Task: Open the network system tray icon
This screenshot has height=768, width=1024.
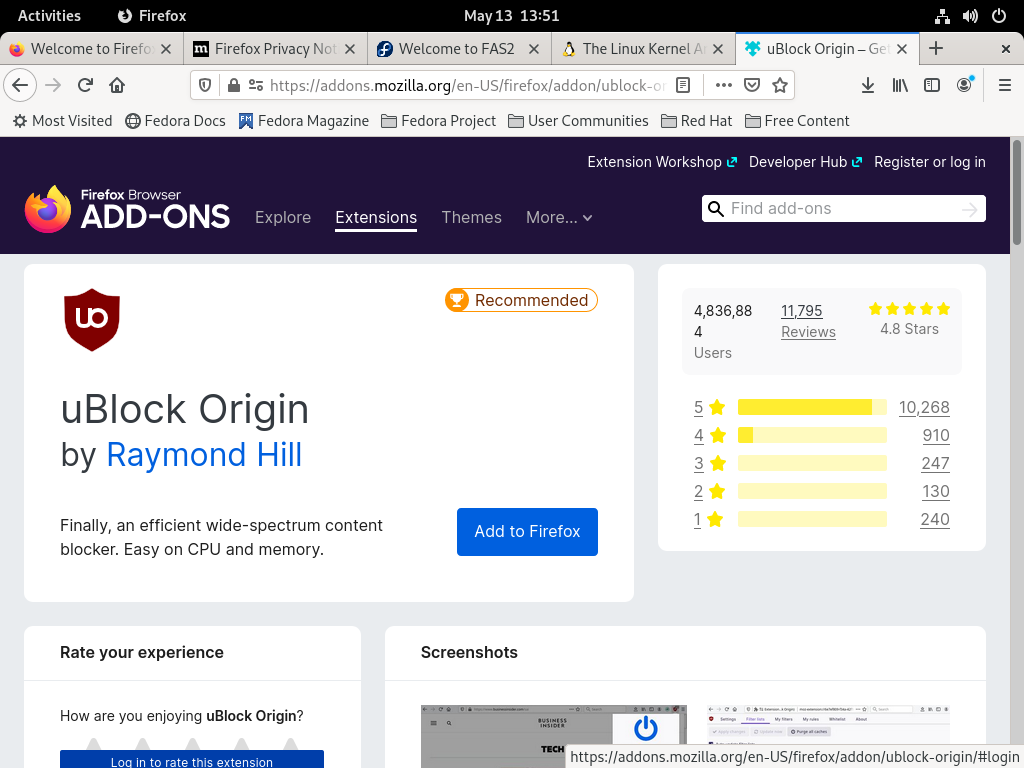Action: [942, 16]
